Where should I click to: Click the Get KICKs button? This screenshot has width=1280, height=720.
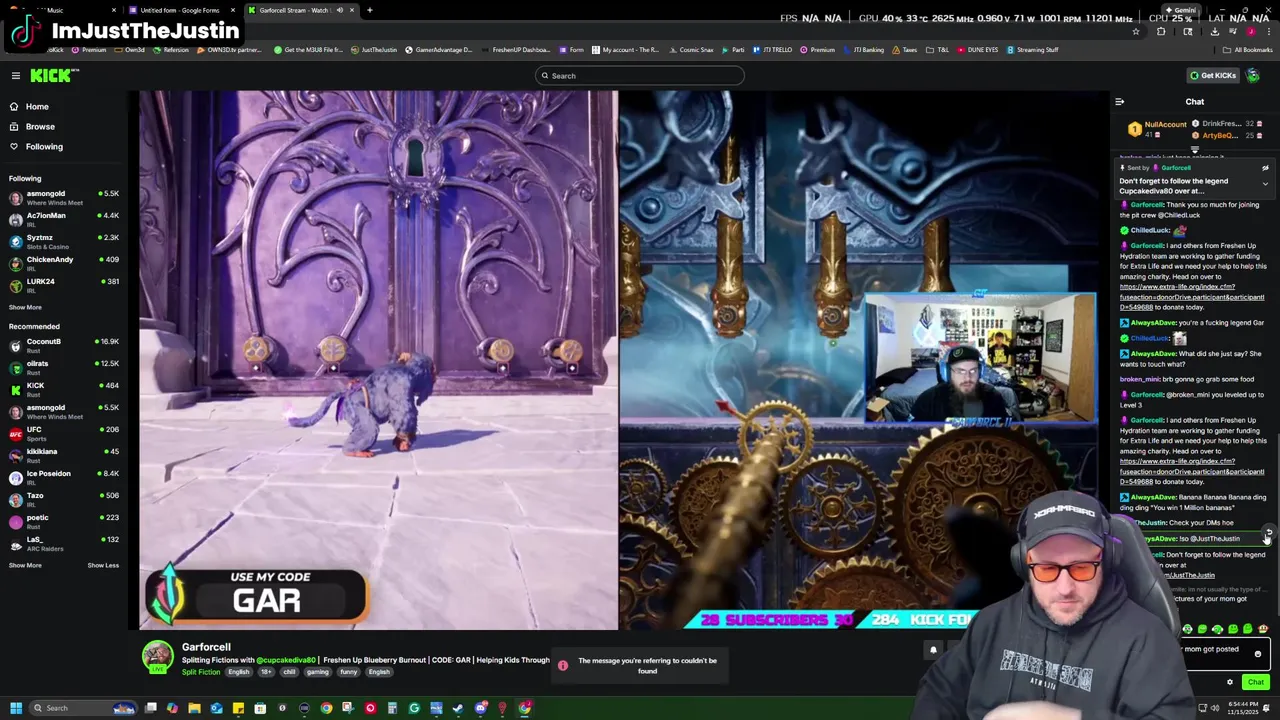tap(1211, 75)
